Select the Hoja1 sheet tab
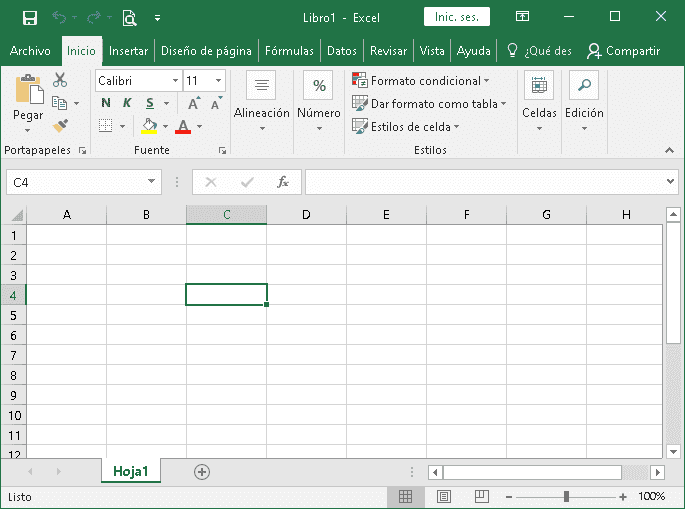This screenshot has width=685, height=509. (x=131, y=472)
